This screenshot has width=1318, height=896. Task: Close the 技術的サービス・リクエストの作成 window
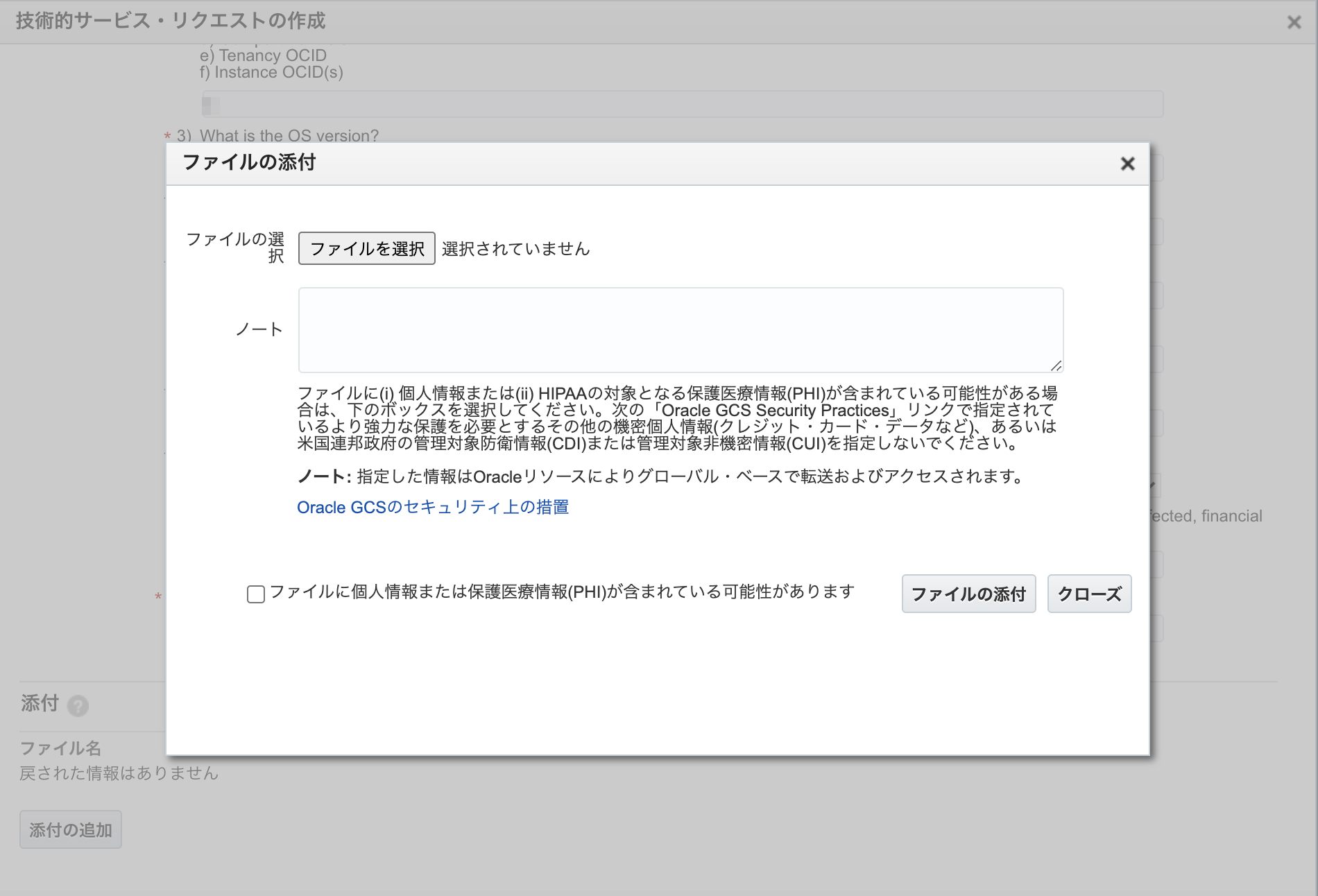point(1294,22)
